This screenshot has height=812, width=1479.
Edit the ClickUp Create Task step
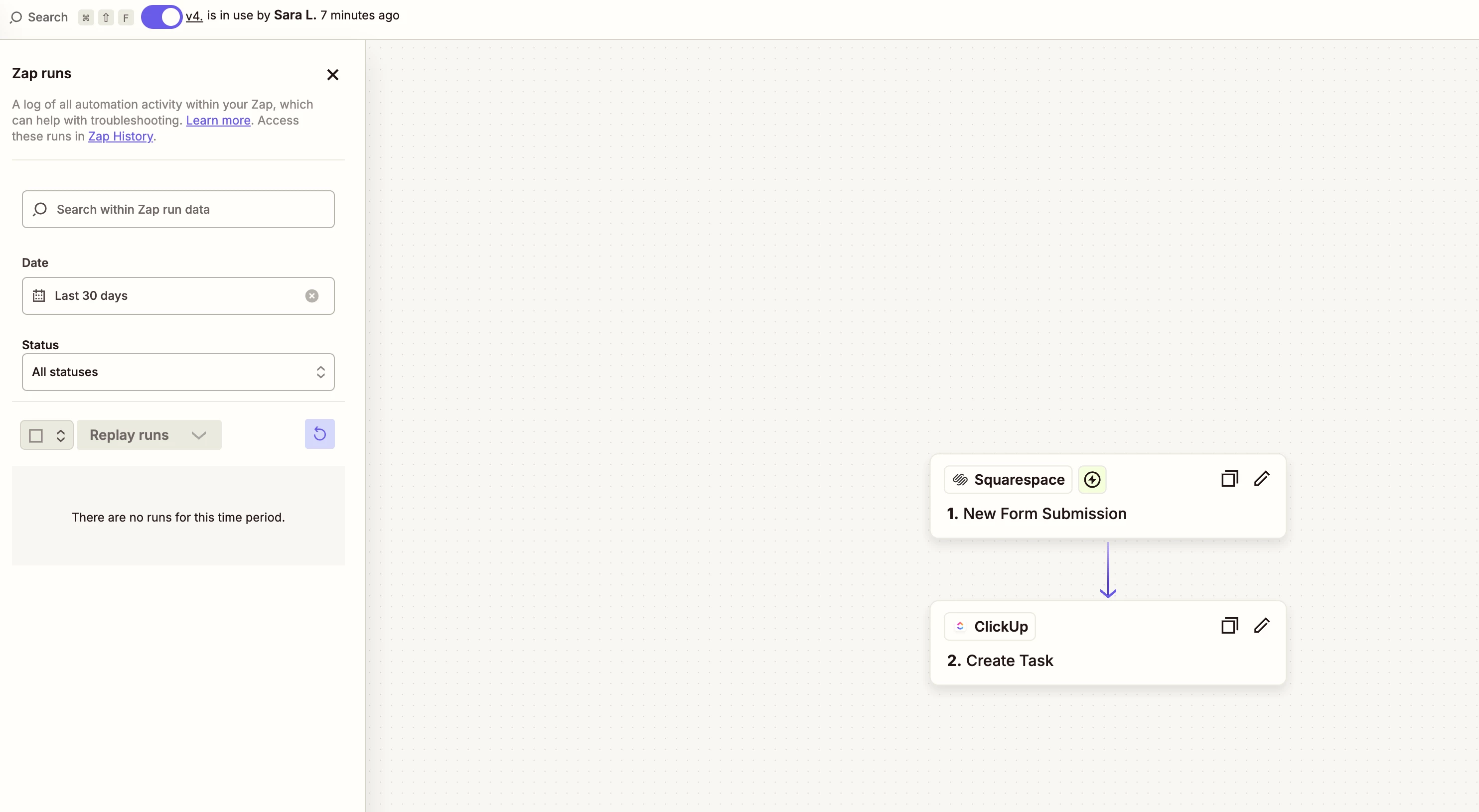(x=1261, y=626)
